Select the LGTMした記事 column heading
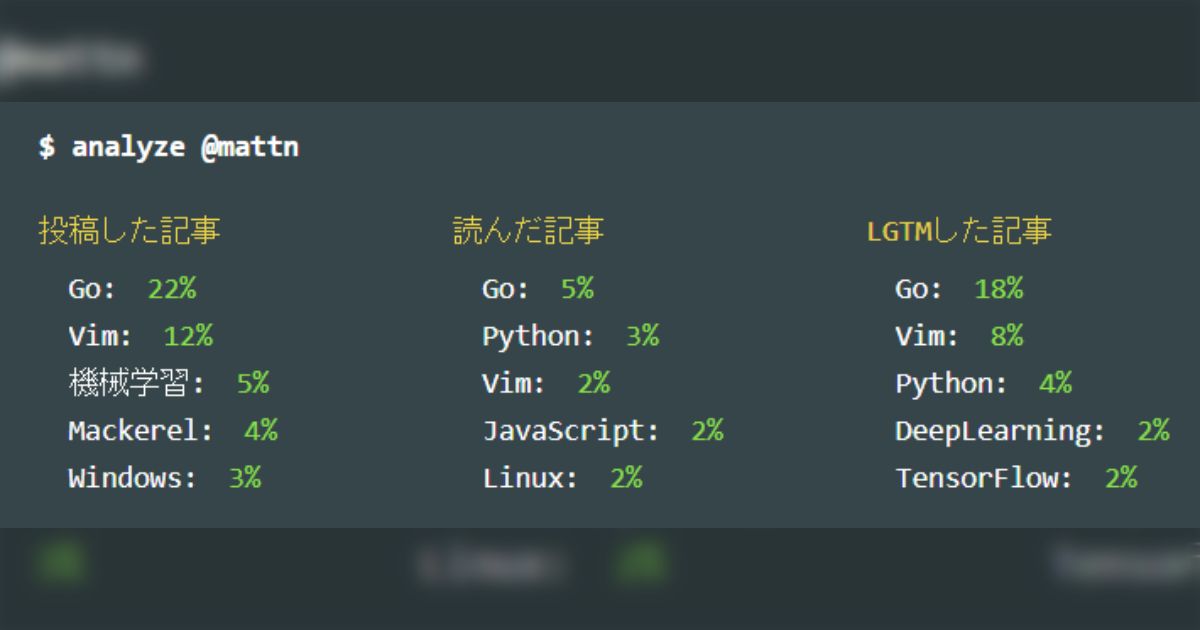This screenshot has height=630, width=1200. 959,232
